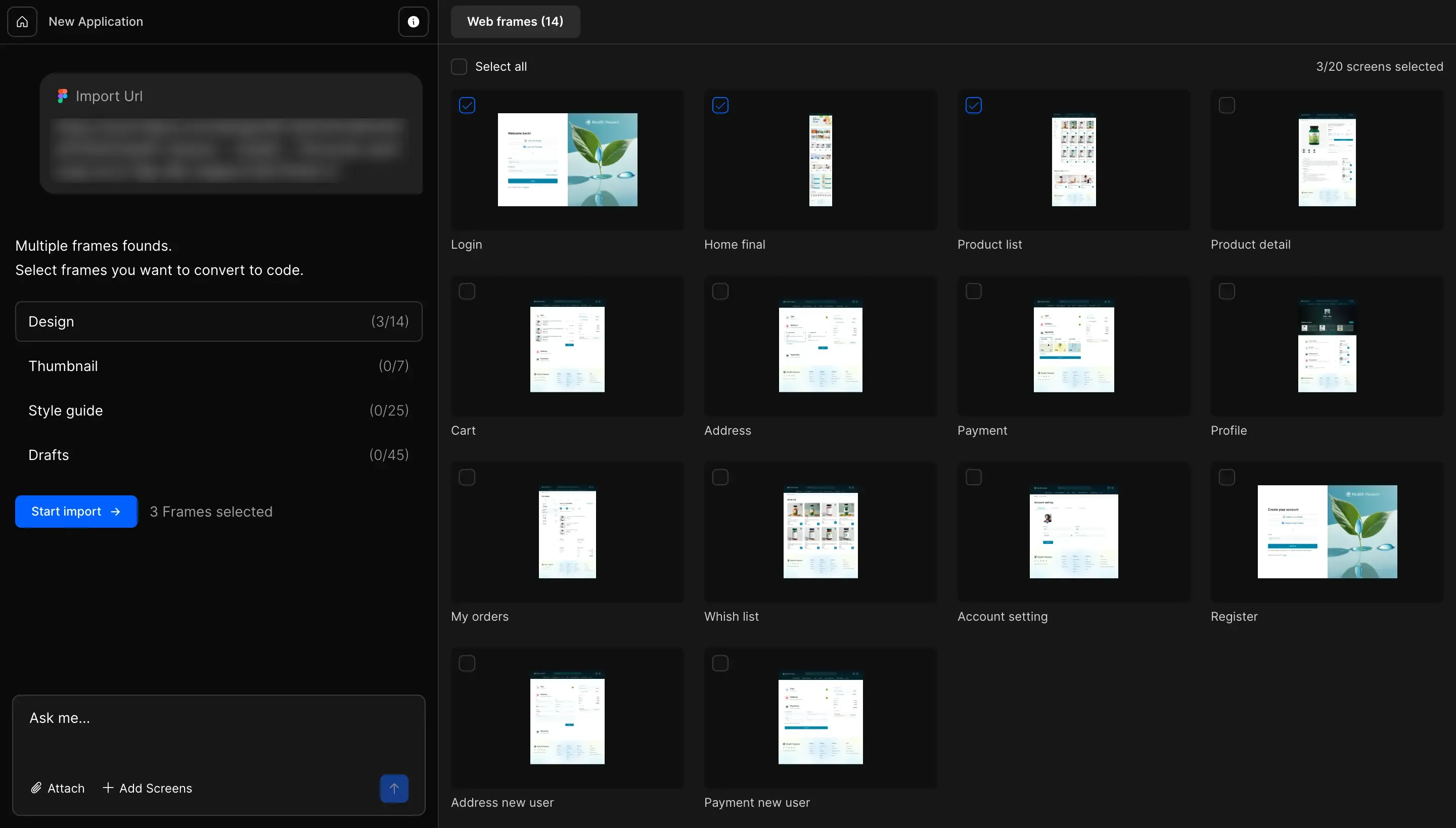Open the info icon button
The image size is (1456, 828).
click(414, 22)
